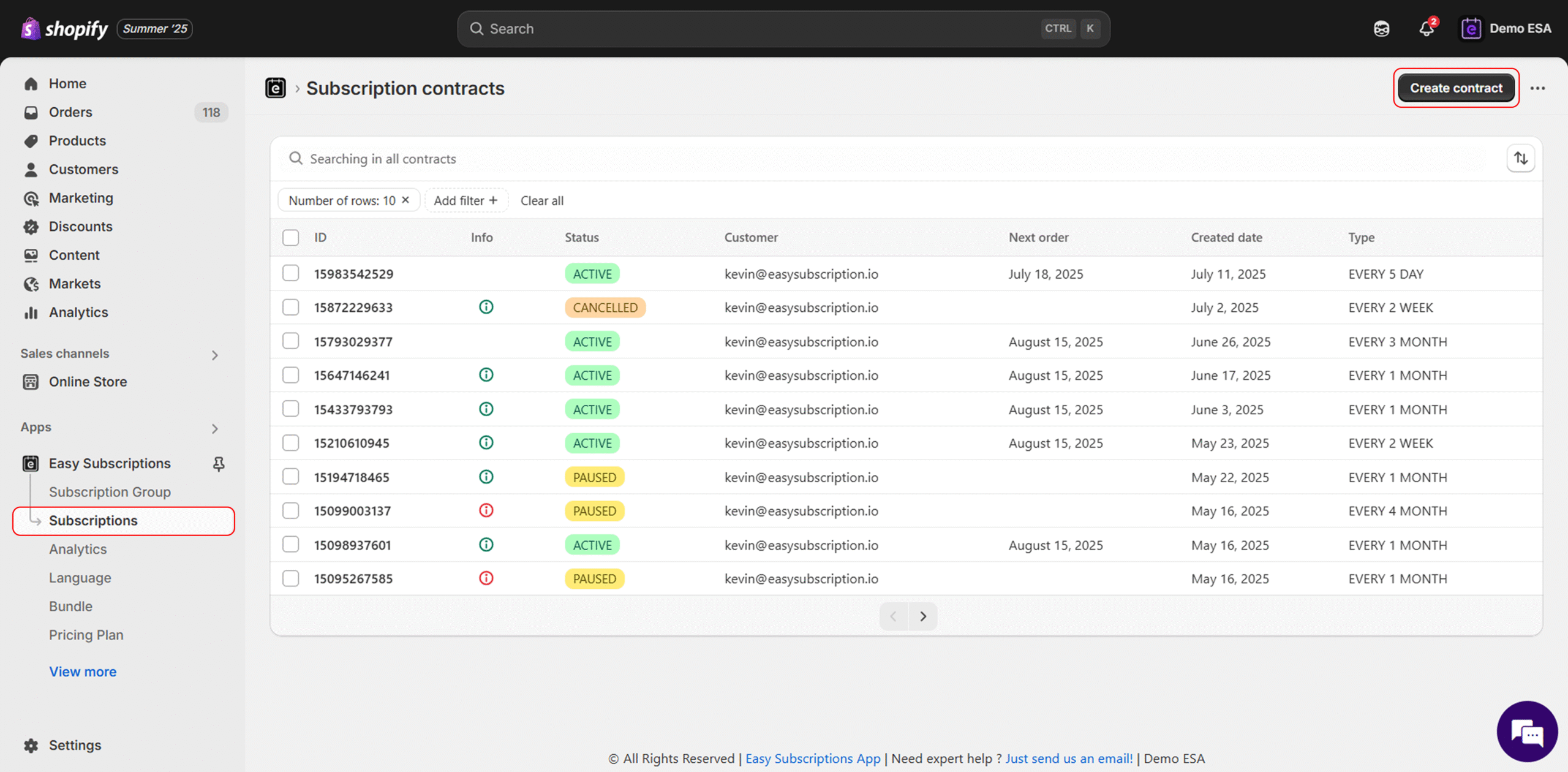Check contract 15095267585 checkbox
Screen dimensions: 1568x772
[290, 578]
